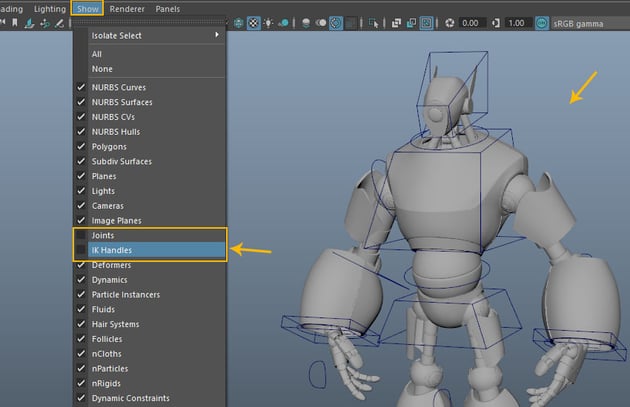The image size is (630, 407).
Task: Choose None in the Show menu
Action: point(101,69)
